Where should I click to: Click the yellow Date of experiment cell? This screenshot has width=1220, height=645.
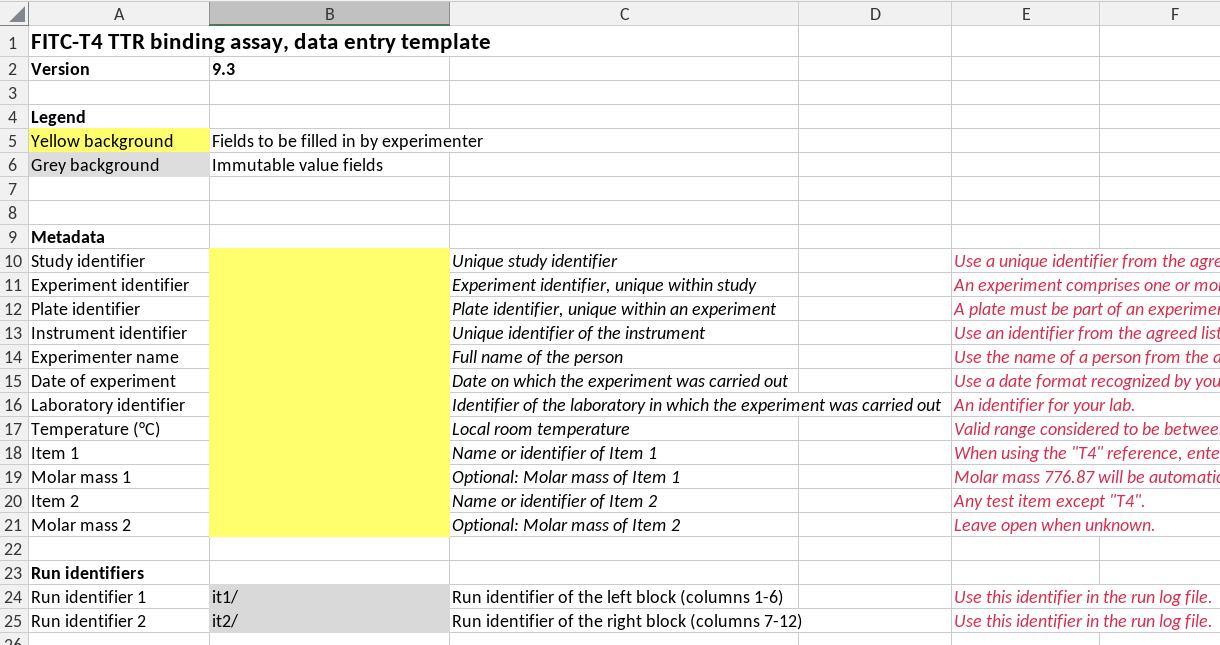[329, 381]
